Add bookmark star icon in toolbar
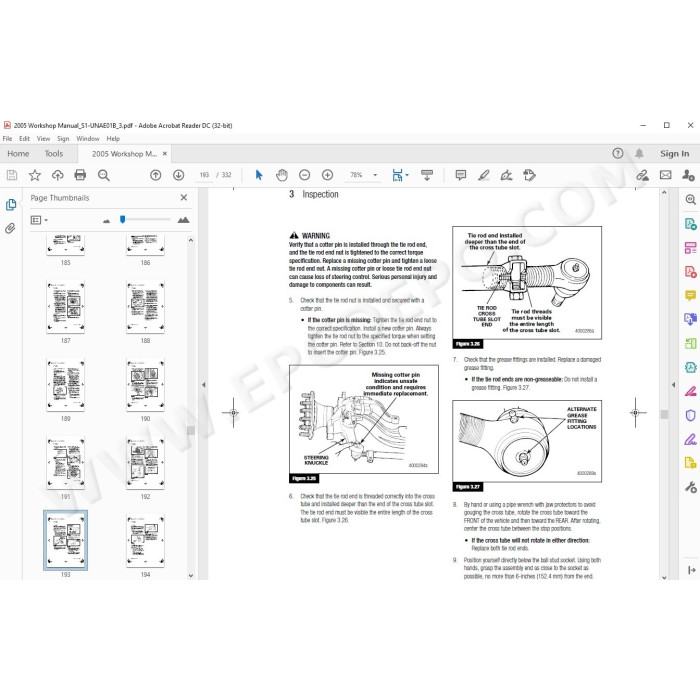 [35, 175]
